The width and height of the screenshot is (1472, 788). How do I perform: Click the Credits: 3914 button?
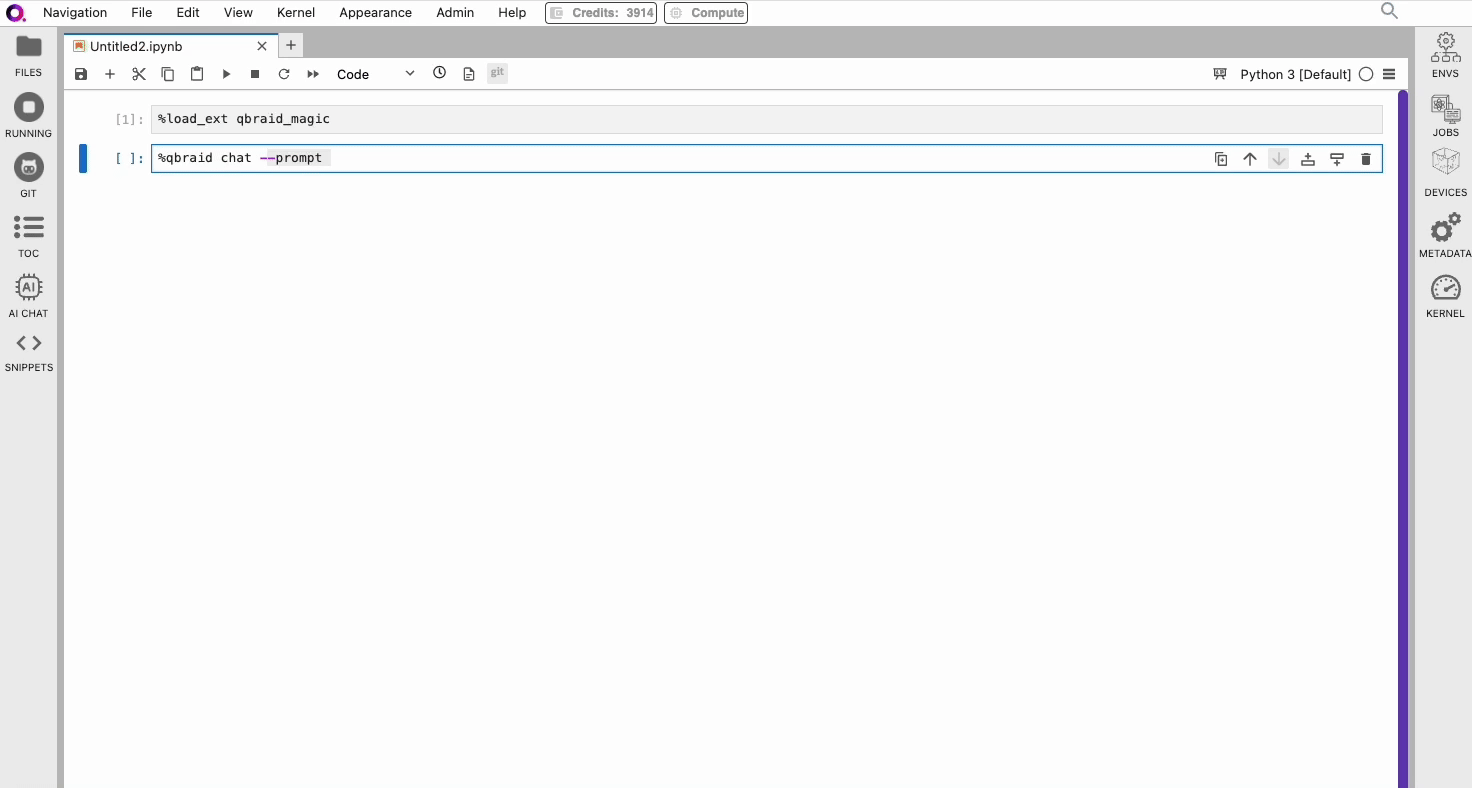pyautogui.click(x=601, y=13)
